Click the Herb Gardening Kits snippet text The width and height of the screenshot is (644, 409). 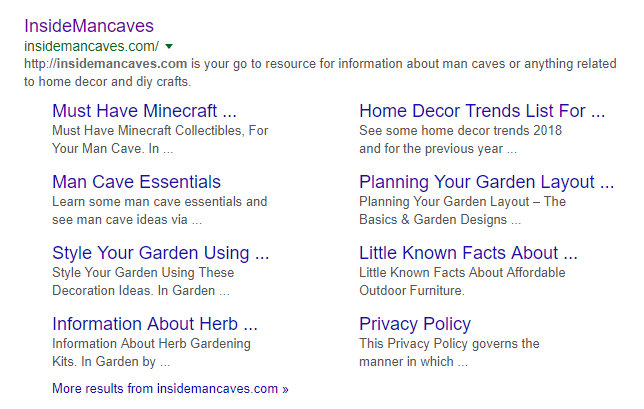[151, 352]
